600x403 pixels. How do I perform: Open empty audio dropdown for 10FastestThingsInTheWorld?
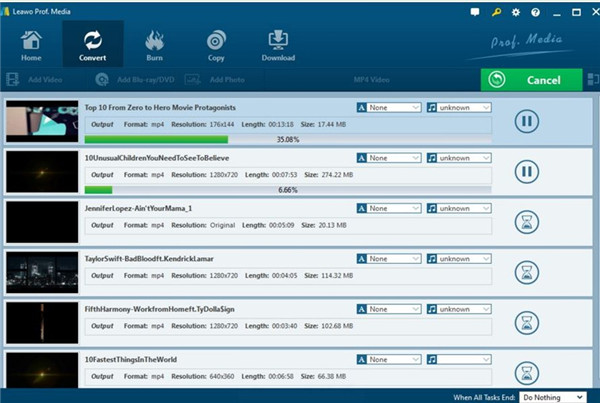tap(464, 359)
